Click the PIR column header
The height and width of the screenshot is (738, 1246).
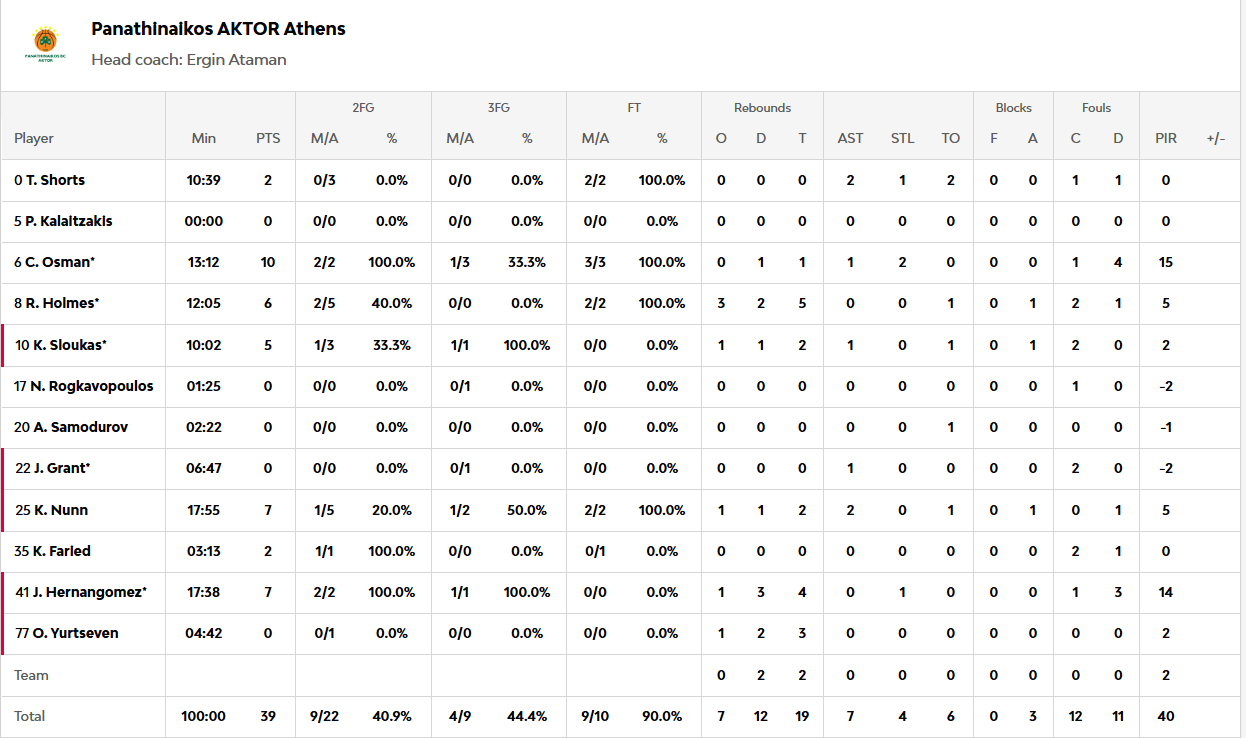pos(1166,138)
